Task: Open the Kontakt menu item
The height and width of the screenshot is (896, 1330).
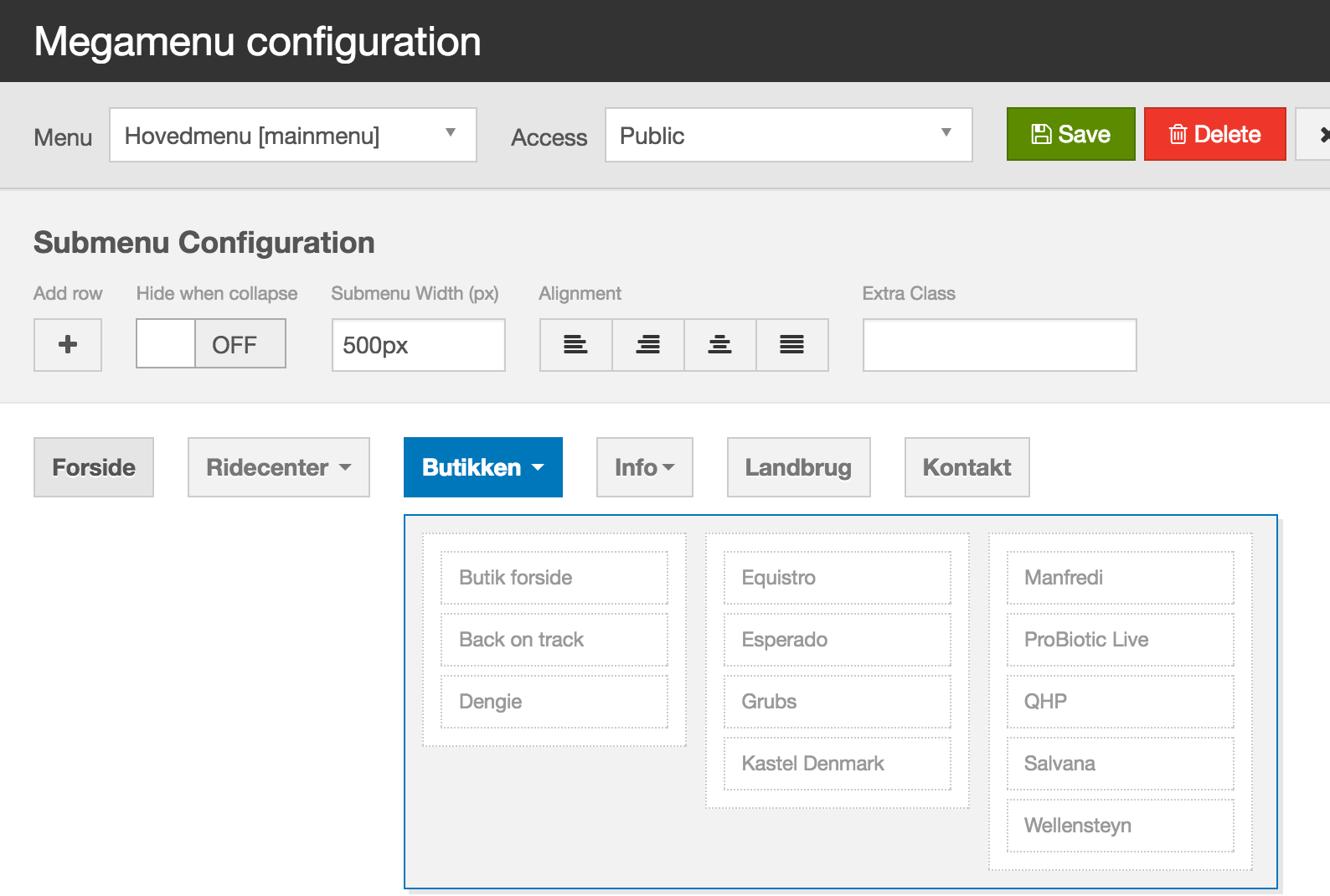Action: tap(967, 467)
